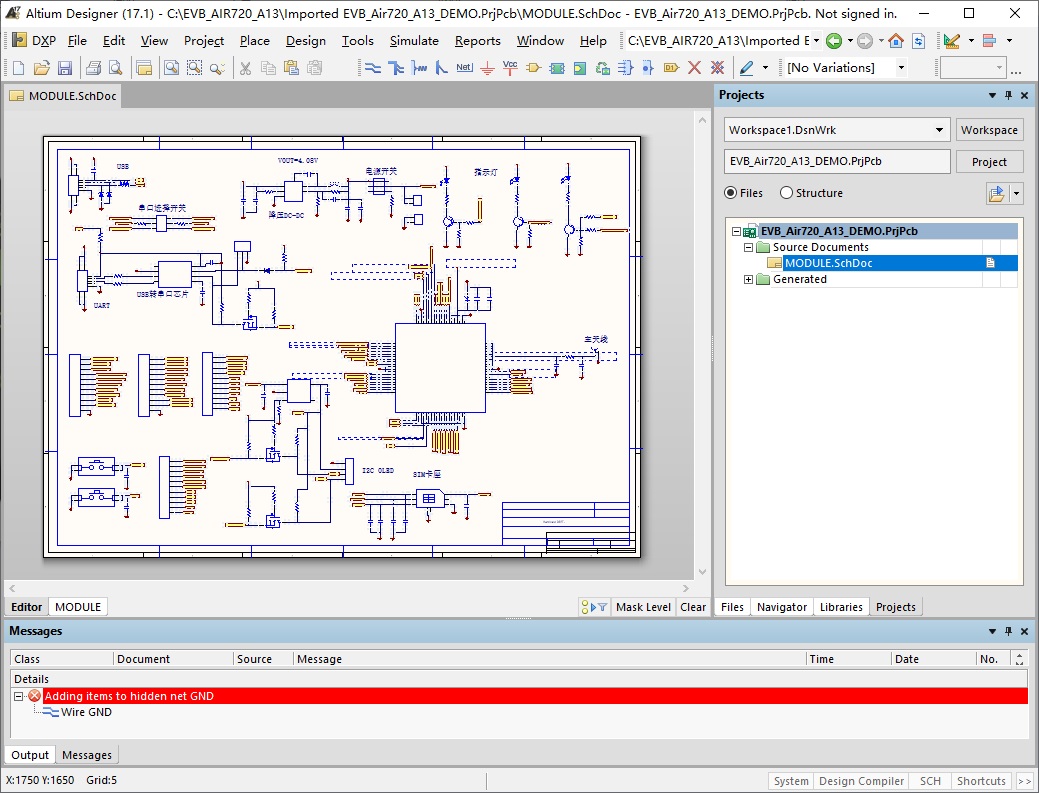Place a No ERC red cross marker

click(694, 68)
